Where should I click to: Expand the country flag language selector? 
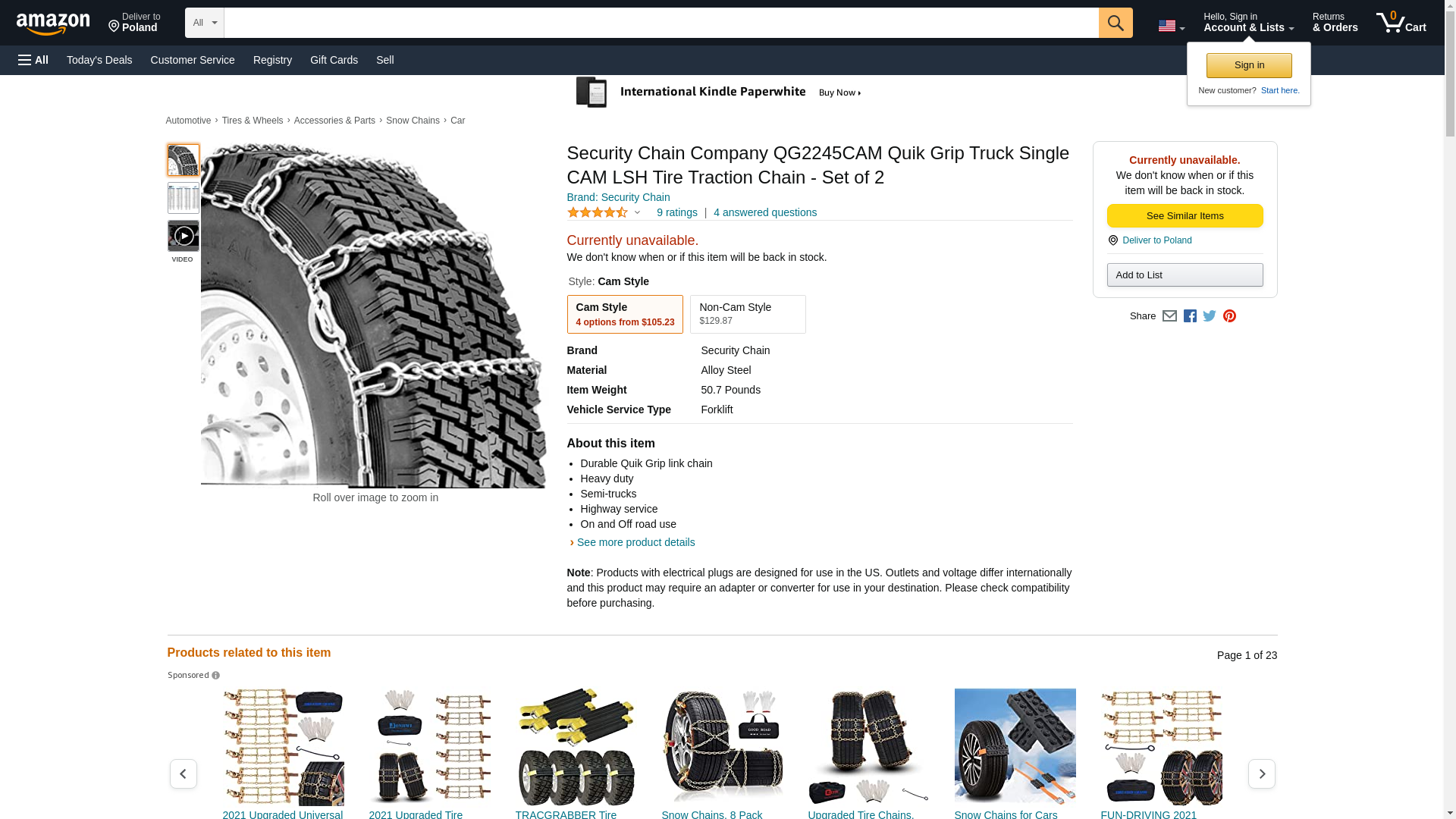point(1171,26)
